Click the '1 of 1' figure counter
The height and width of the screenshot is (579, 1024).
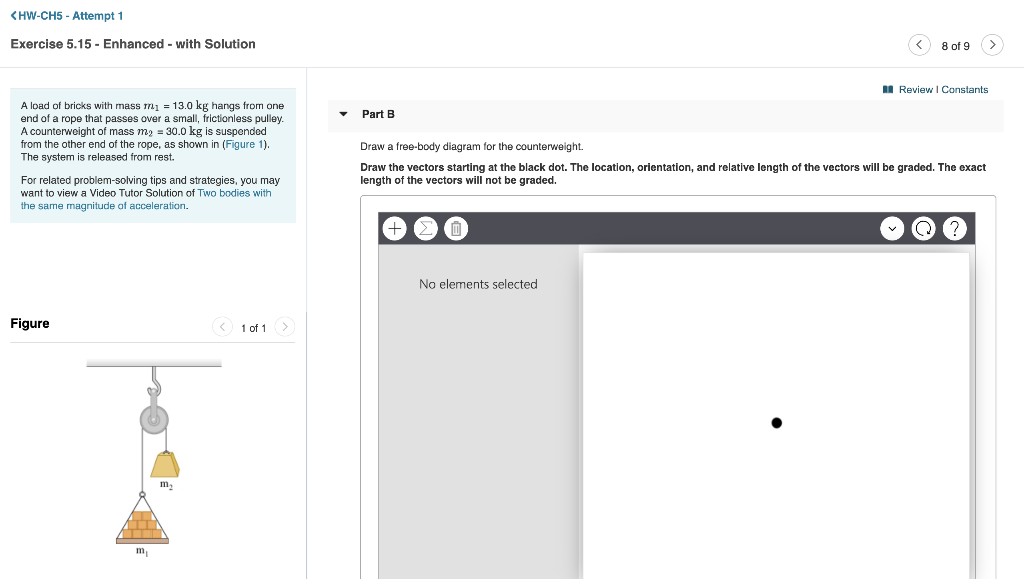pyautogui.click(x=253, y=328)
